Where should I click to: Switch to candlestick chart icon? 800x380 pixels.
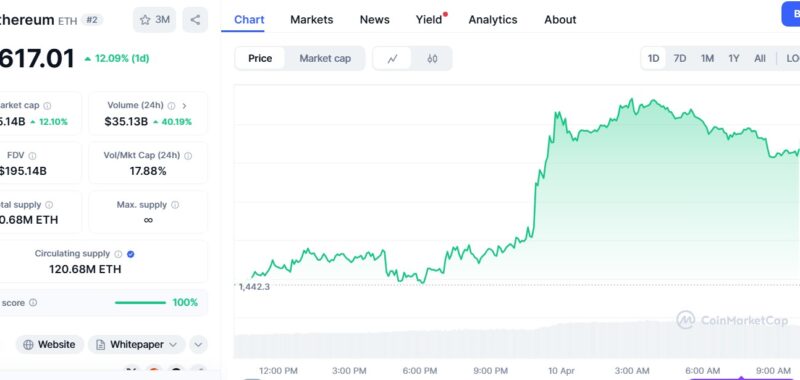pos(432,59)
